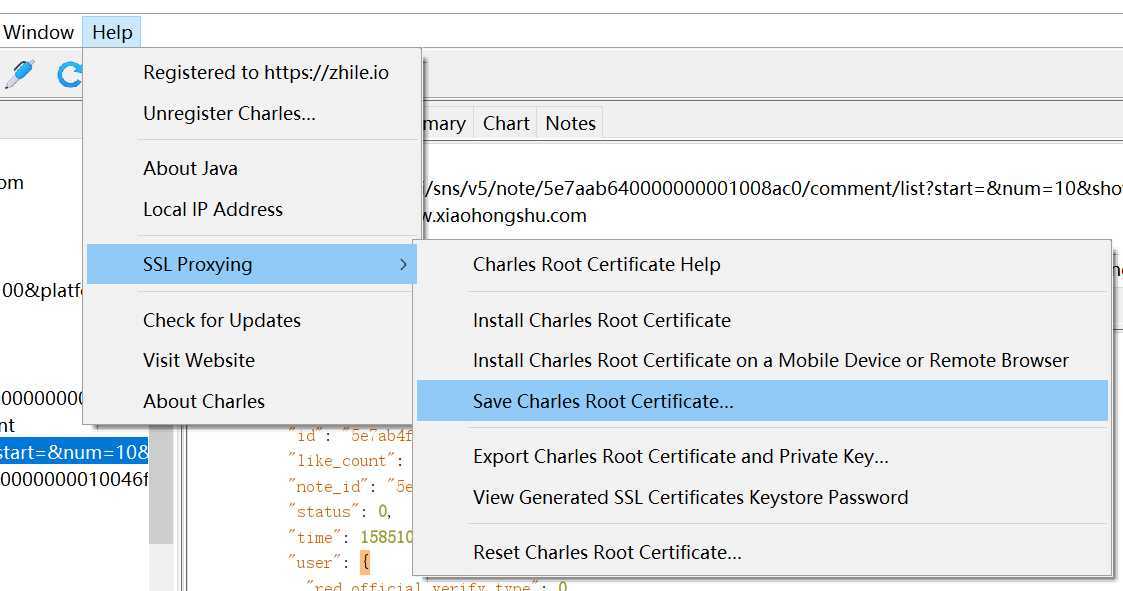
Task: Click Save Charles Root Certificate...
Action: coord(762,400)
